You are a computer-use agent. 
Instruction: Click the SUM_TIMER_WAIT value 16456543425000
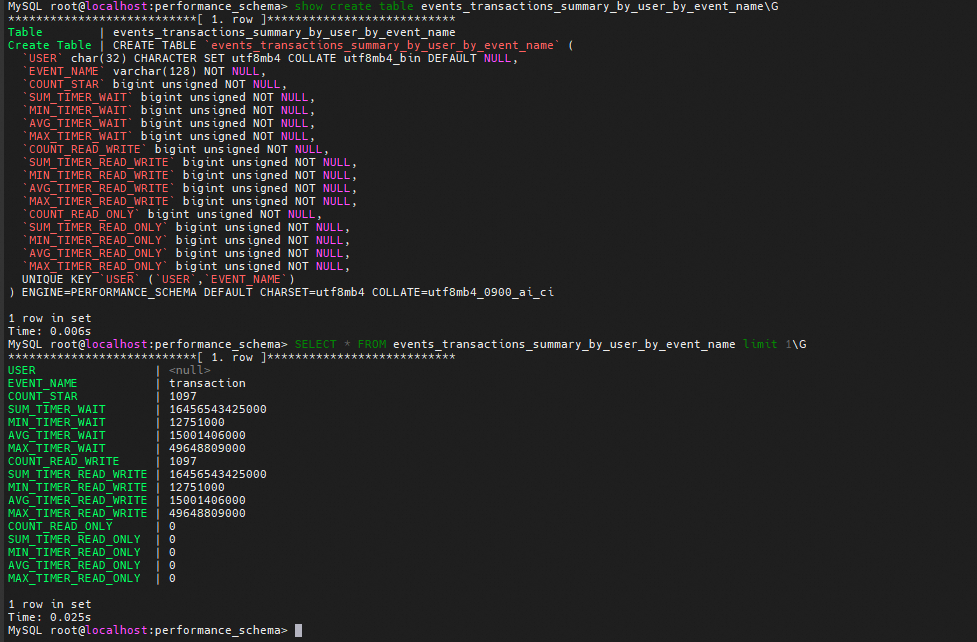[218, 410]
